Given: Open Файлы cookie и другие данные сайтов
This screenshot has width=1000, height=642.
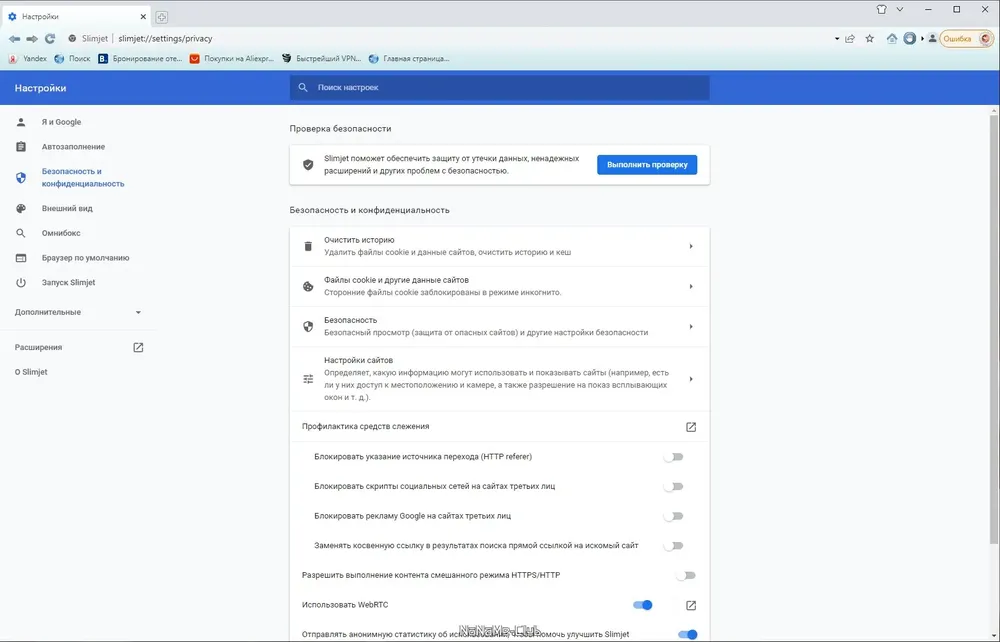Looking at the screenshot, I should pyautogui.click(x=499, y=286).
